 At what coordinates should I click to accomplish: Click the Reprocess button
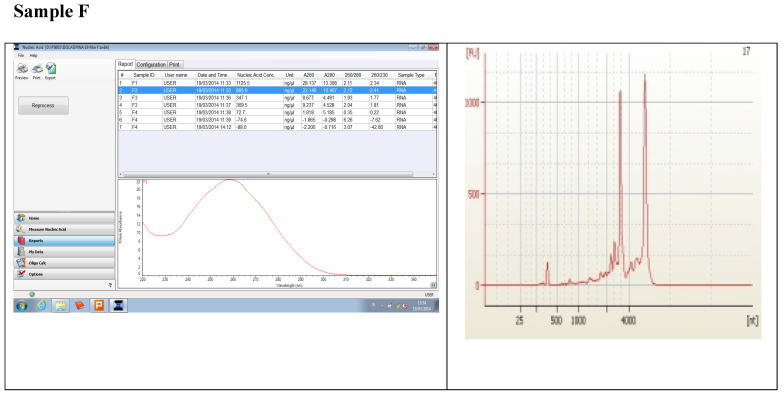(x=44, y=106)
